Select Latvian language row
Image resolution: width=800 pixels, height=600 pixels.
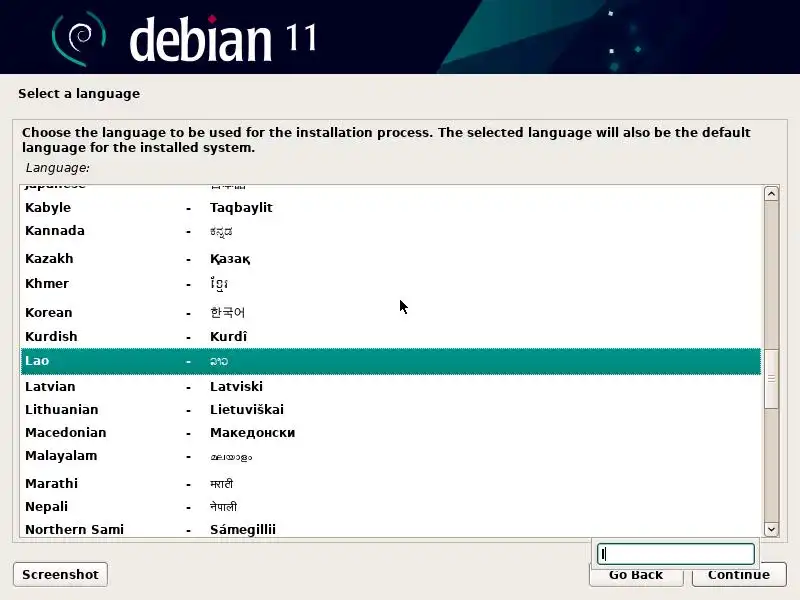pyautogui.click(x=391, y=387)
